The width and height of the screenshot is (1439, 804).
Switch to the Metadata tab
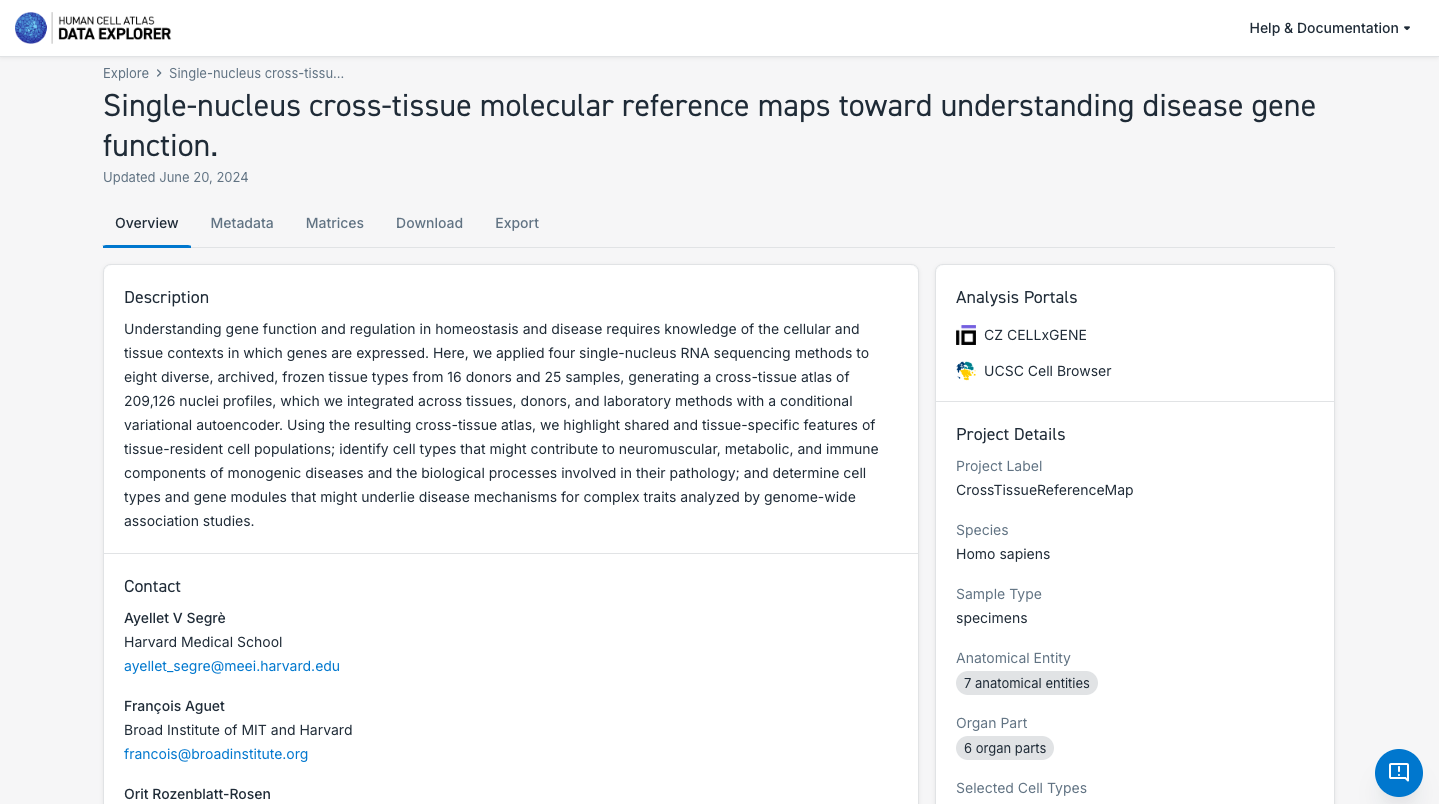click(242, 223)
